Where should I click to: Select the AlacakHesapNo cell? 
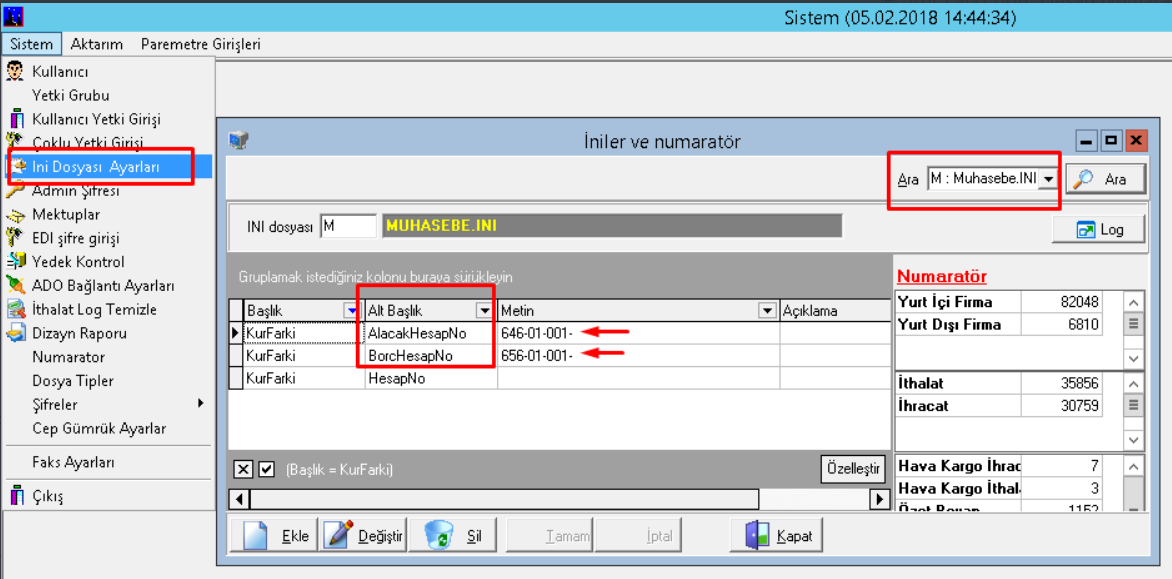[431, 332]
